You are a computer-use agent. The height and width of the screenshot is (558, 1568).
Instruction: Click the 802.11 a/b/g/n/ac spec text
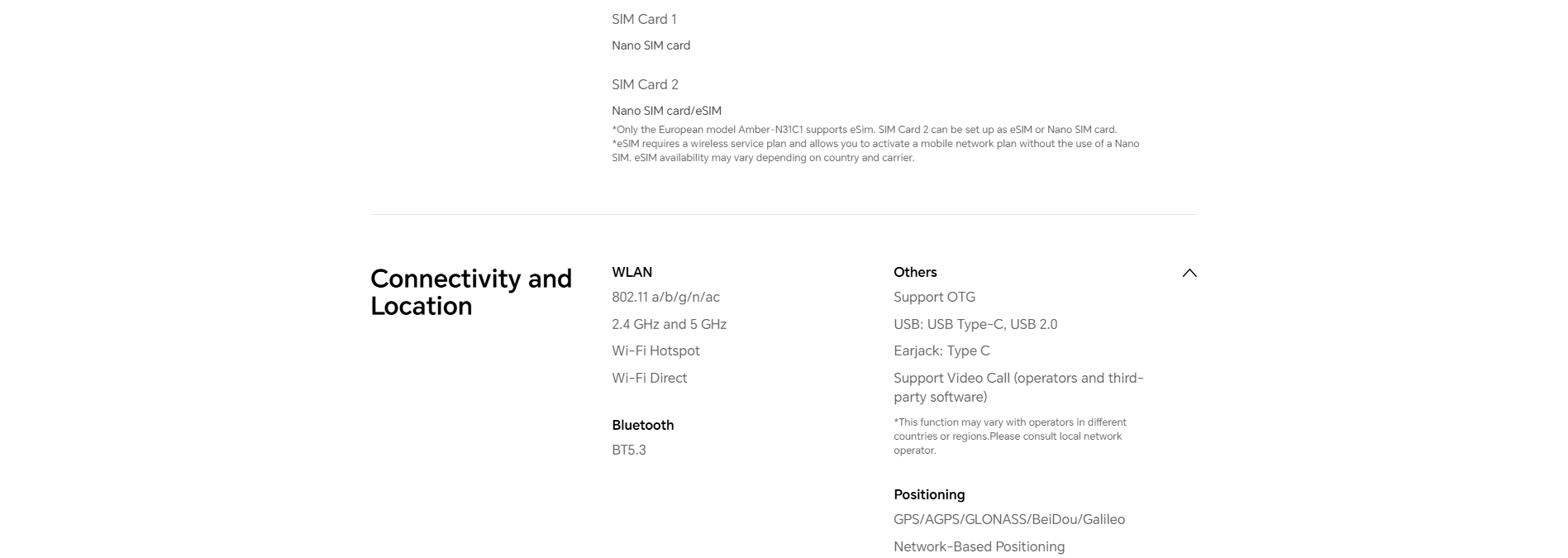[x=665, y=297]
